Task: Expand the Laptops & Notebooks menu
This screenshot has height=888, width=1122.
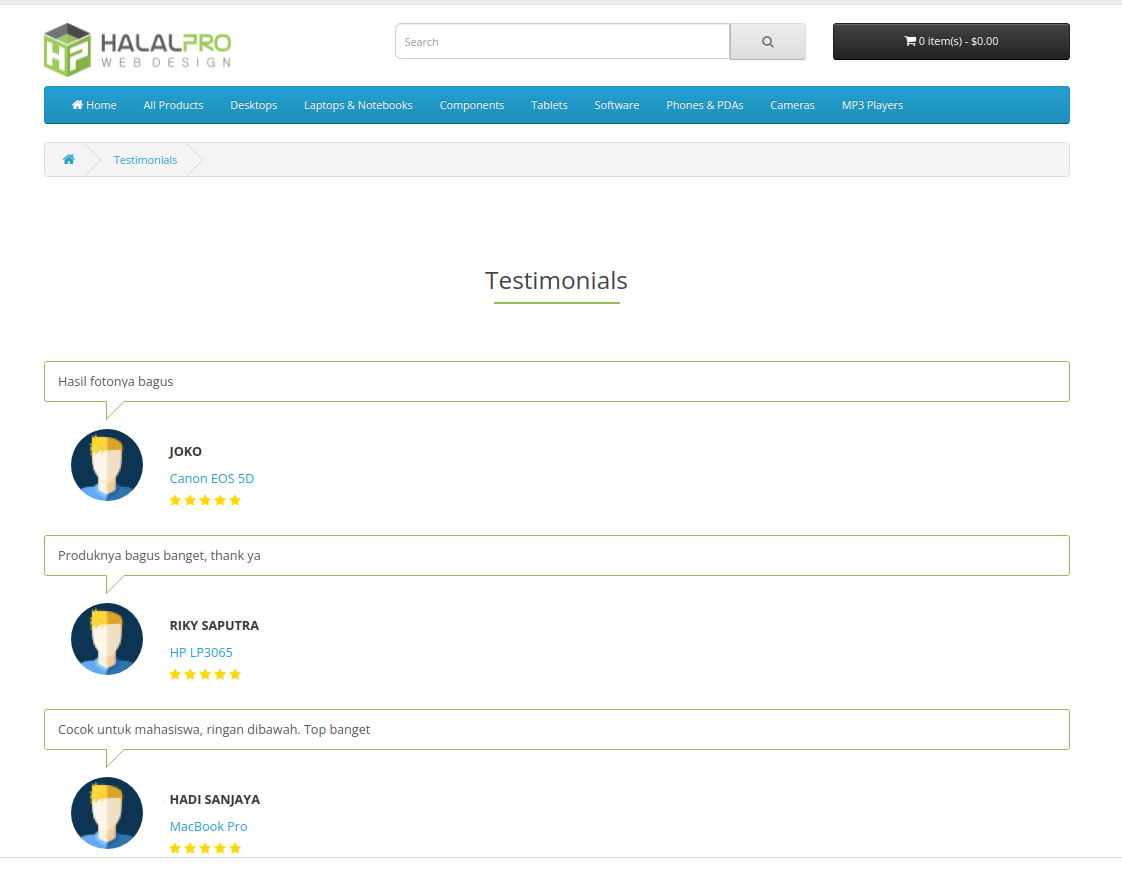Action: 358,105
